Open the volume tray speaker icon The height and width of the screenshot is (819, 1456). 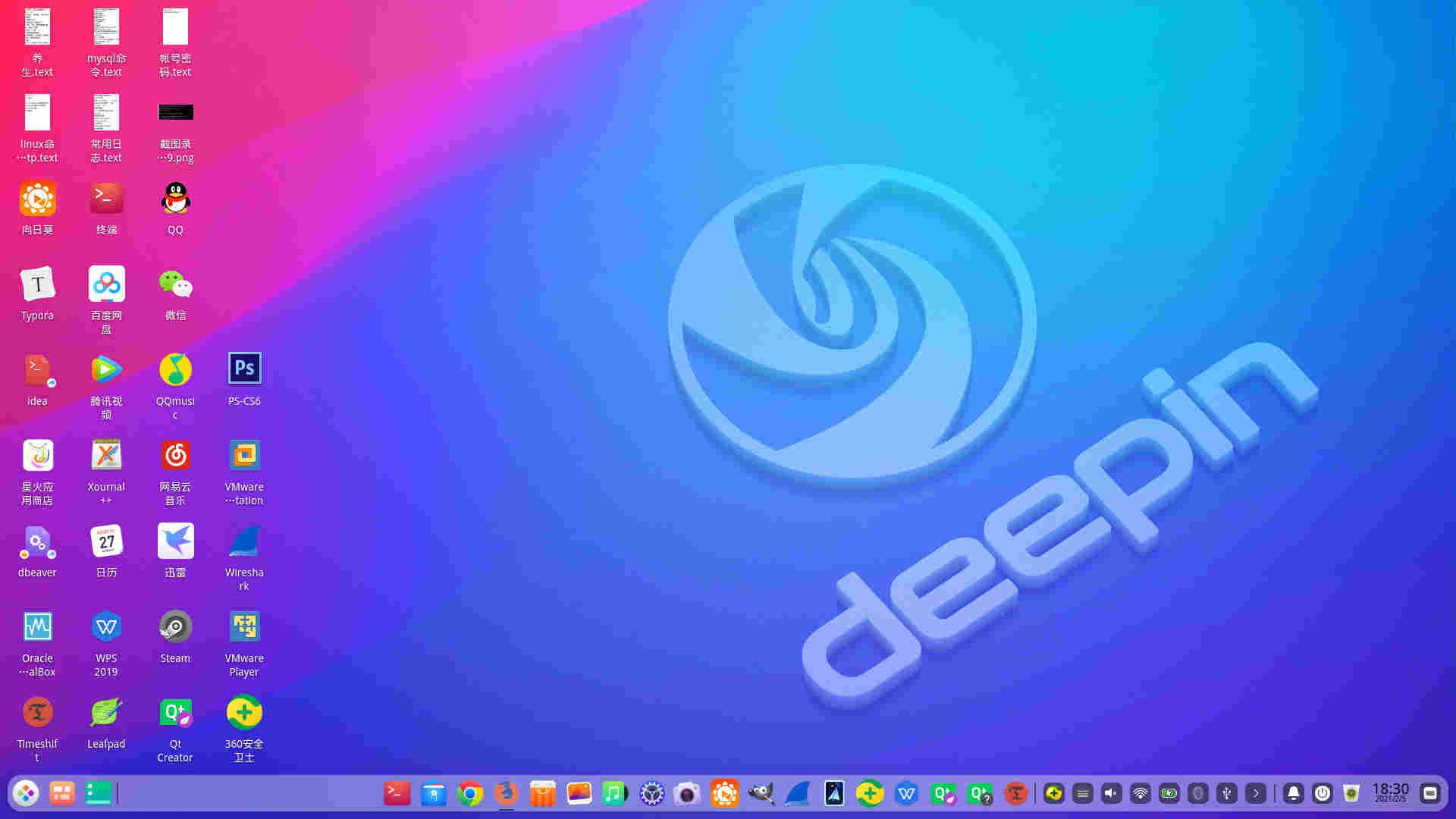[x=1111, y=793]
